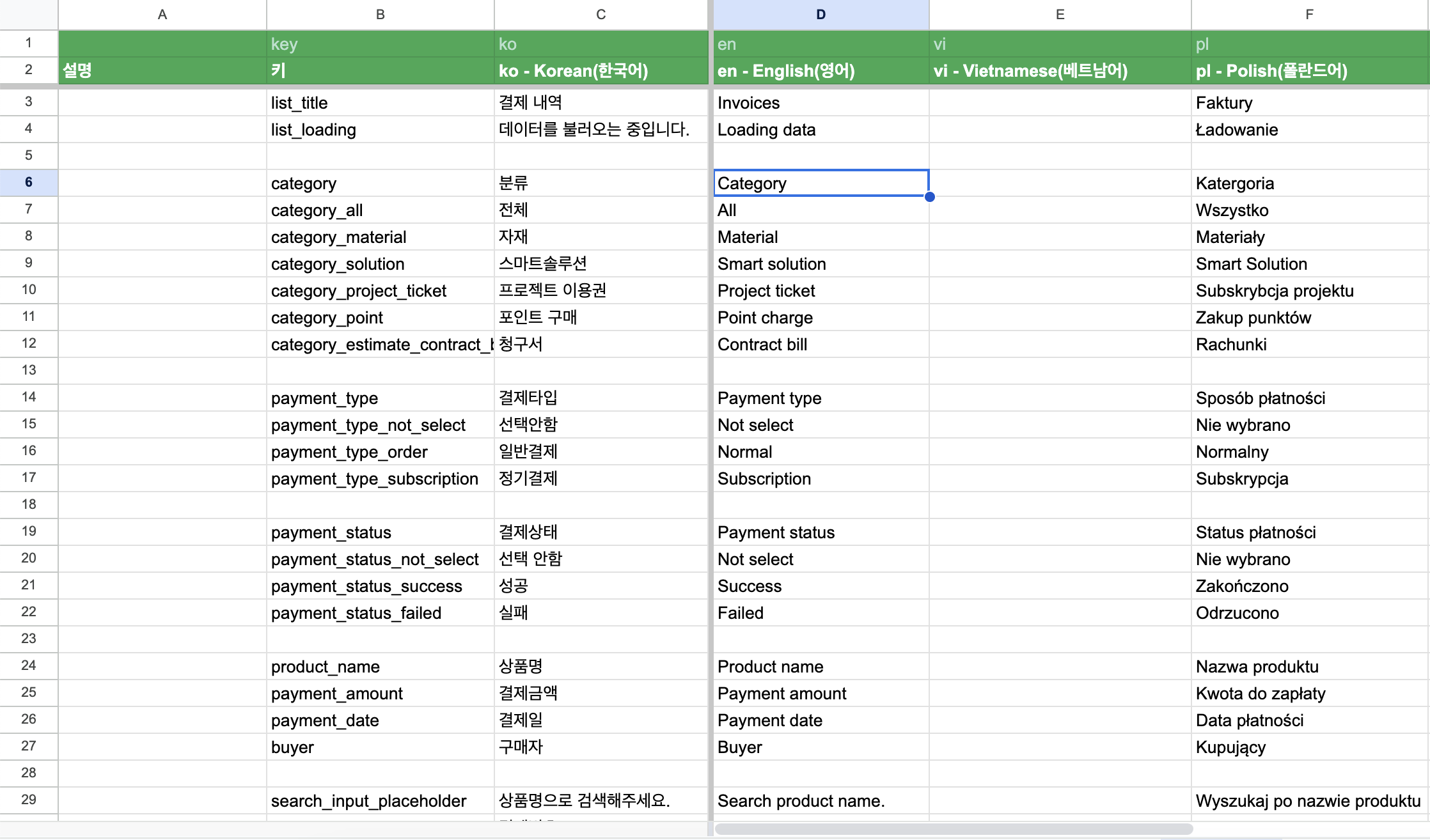Select column A header
This screenshot has height=840, width=1430.
(x=162, y=14)
